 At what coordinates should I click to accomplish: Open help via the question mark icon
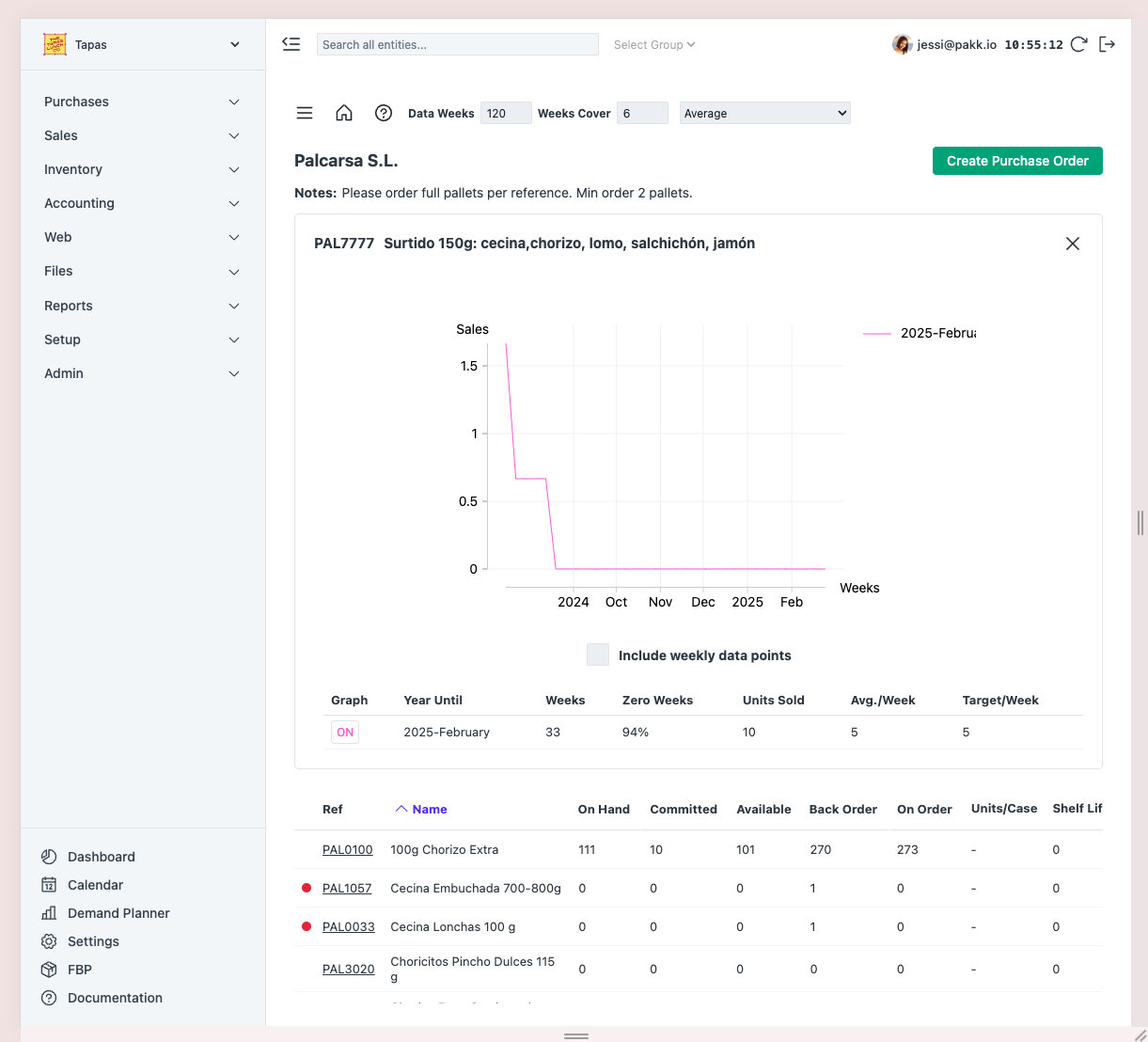[x=384, y=113]
